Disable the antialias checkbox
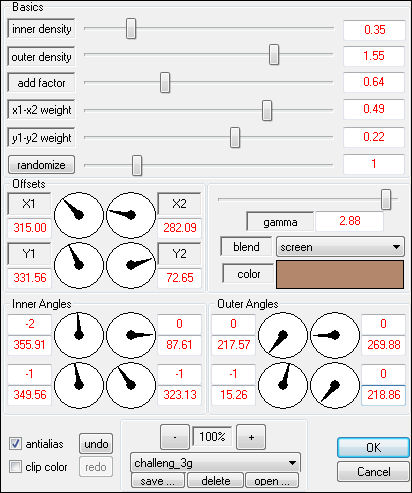The height and width of the screenshot is (493, 412). coord(15,444)
